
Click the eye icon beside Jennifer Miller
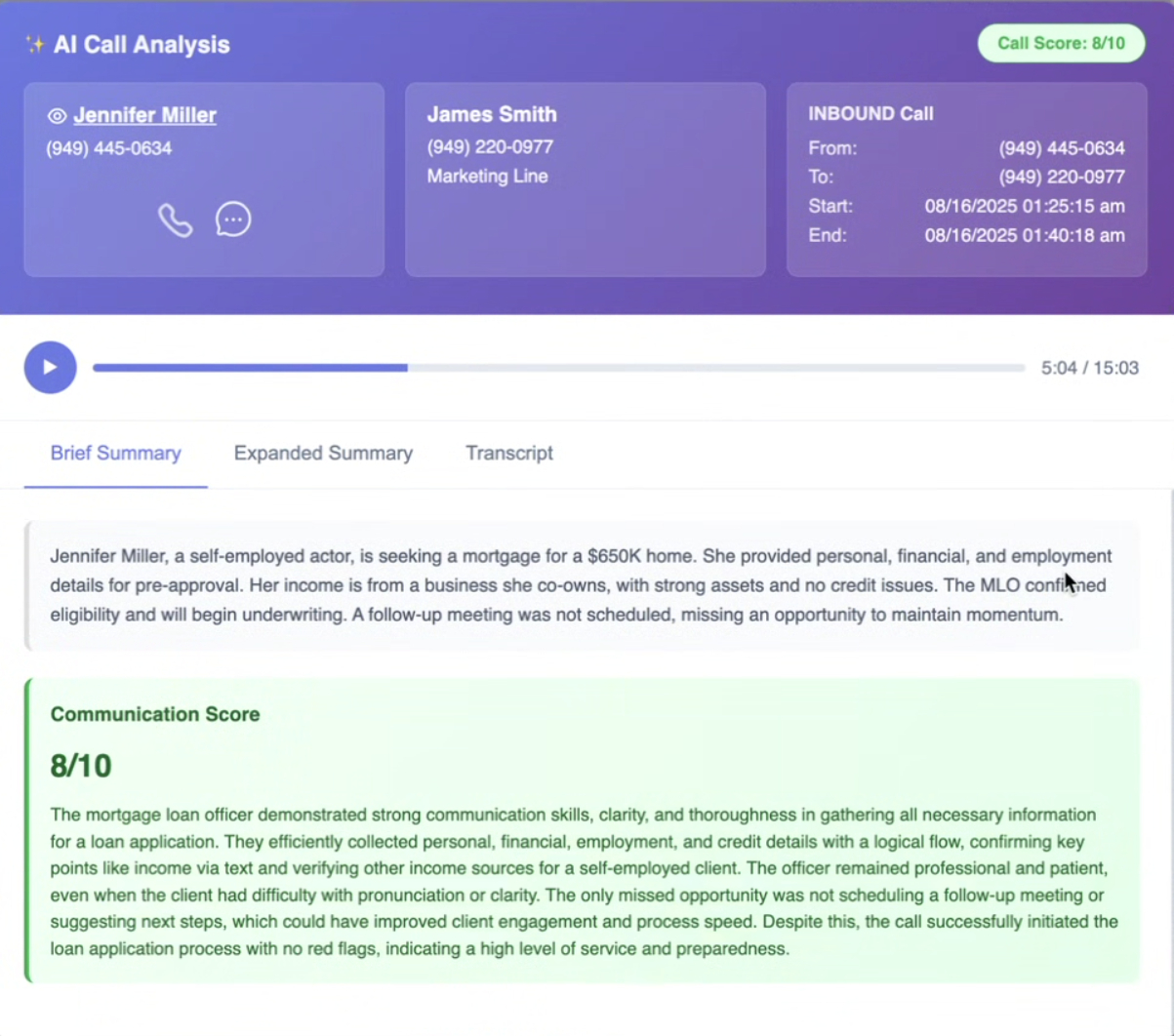coord(58,116)
